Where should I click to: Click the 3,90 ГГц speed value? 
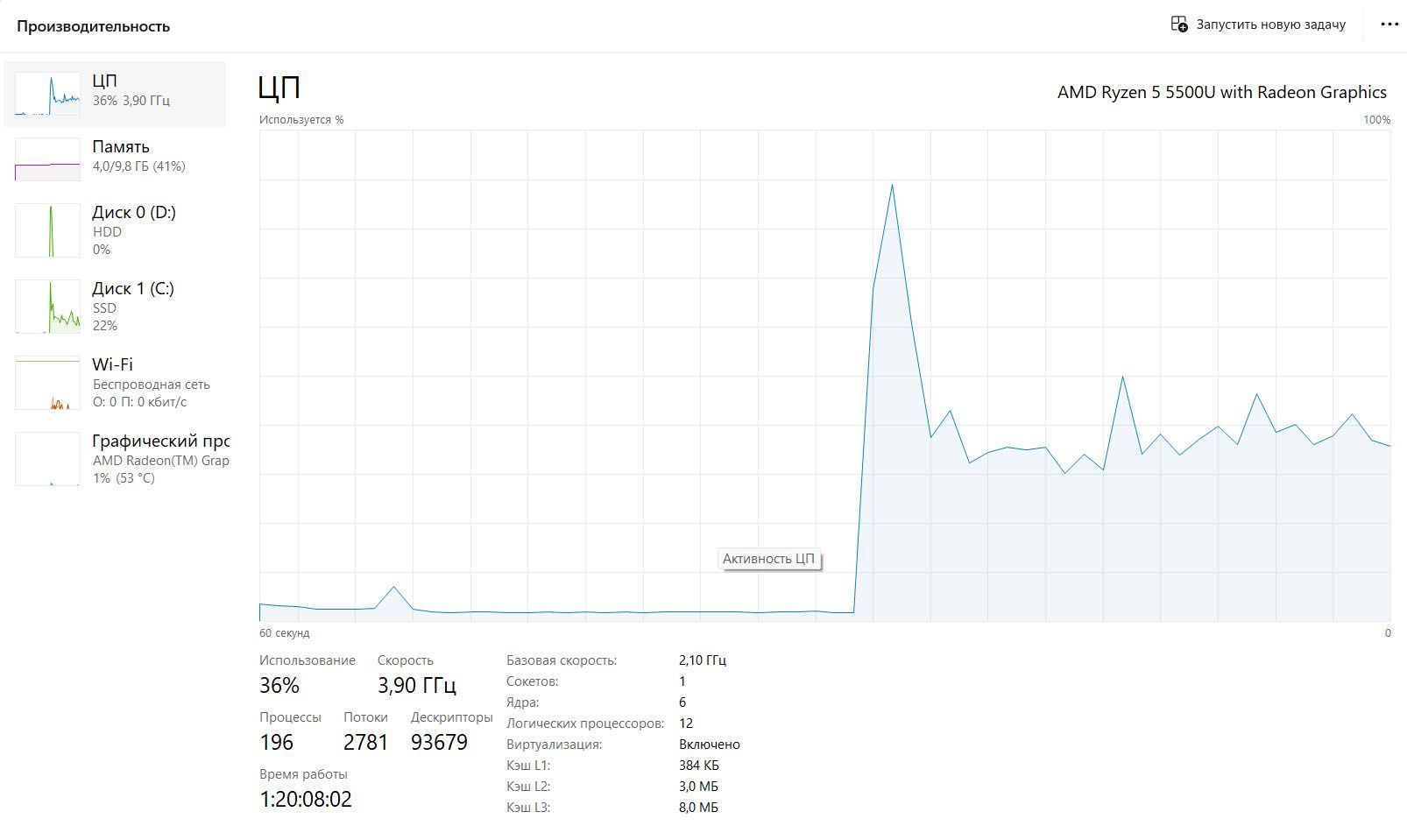click(x=417, y=685)
